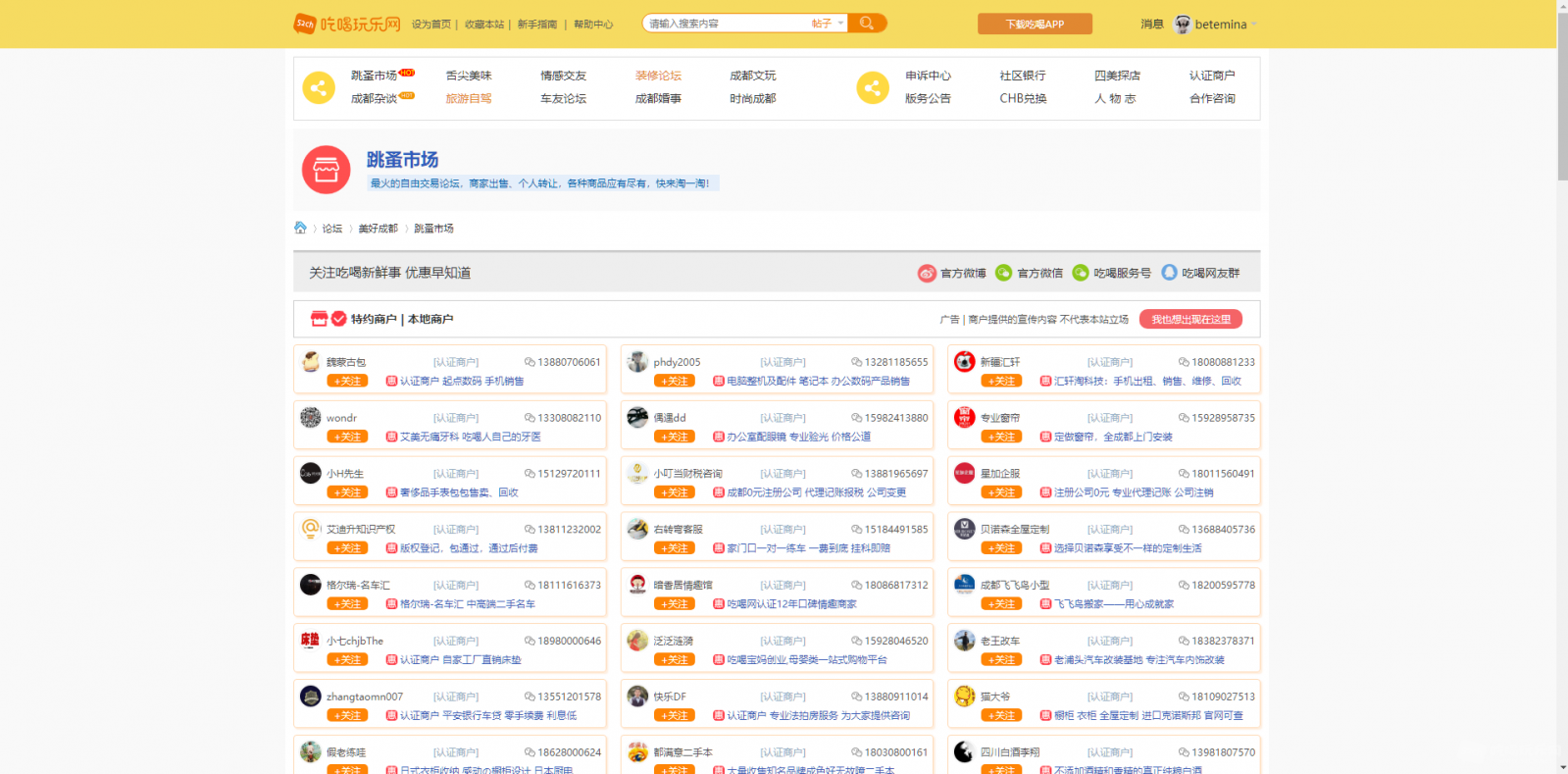Viewport: 1568px width, 774px height.
Task: Click the 暗香居情趣馆 avatar
Action: point(638,585)
